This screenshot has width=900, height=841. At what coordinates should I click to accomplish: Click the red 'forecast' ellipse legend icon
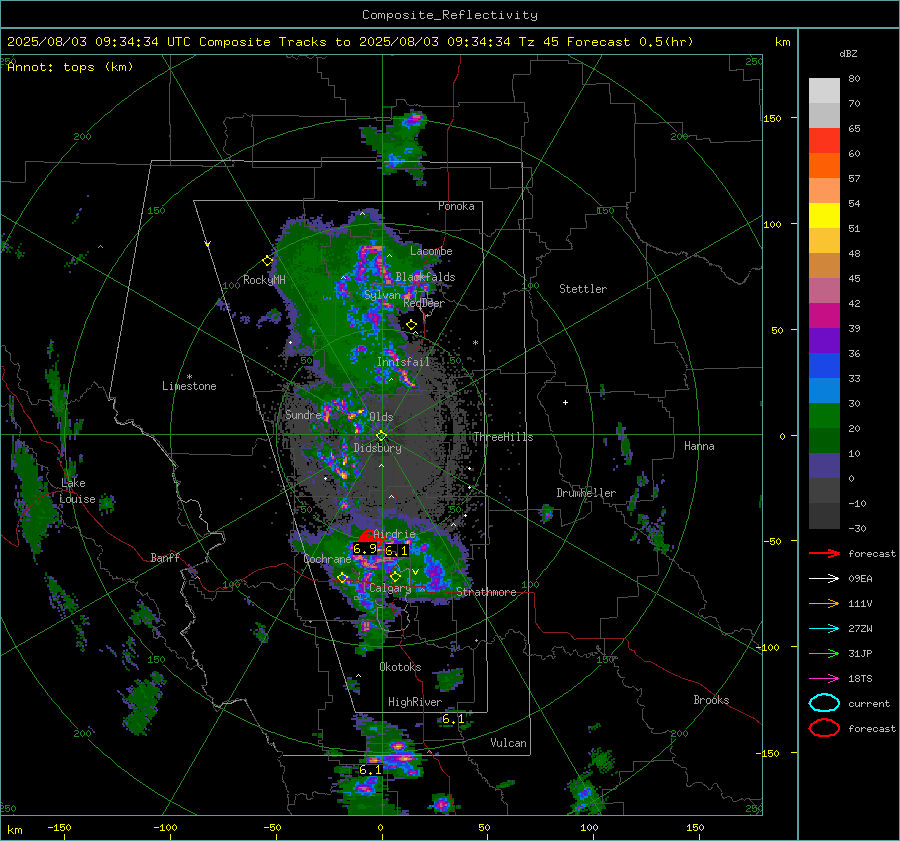[824, 728]
